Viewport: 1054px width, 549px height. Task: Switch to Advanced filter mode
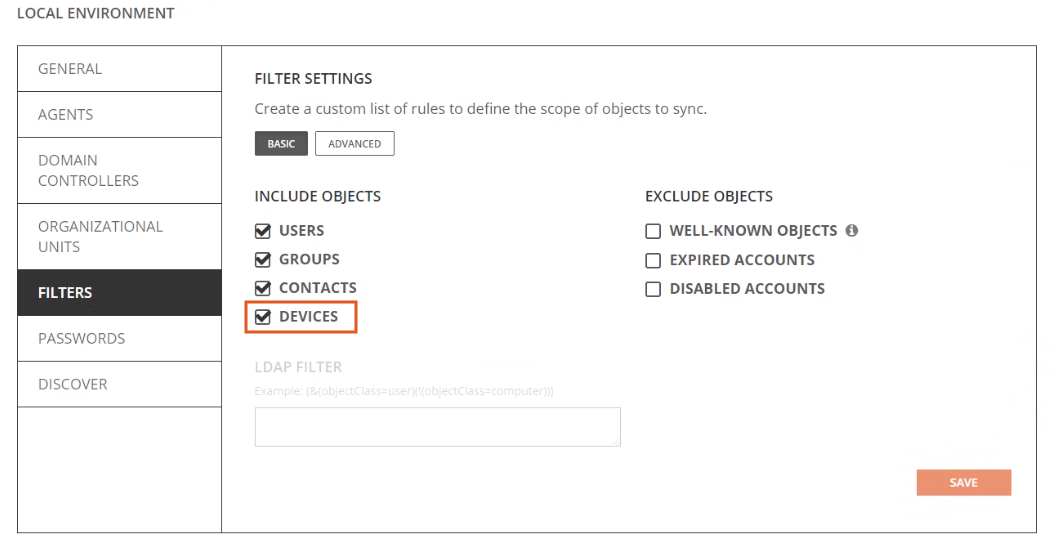click(x=355, y=144)
